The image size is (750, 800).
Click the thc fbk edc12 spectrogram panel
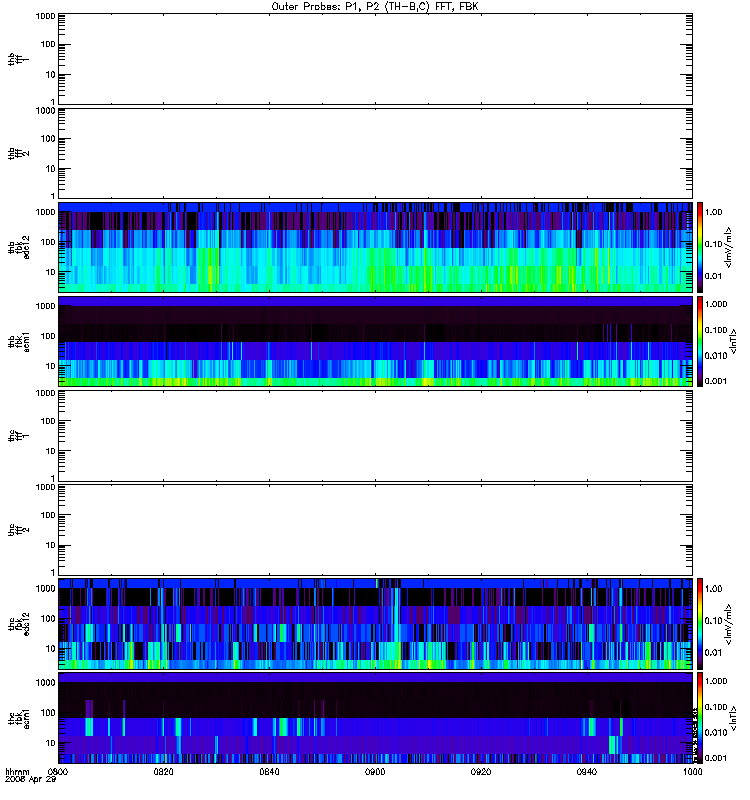point(375,624)
